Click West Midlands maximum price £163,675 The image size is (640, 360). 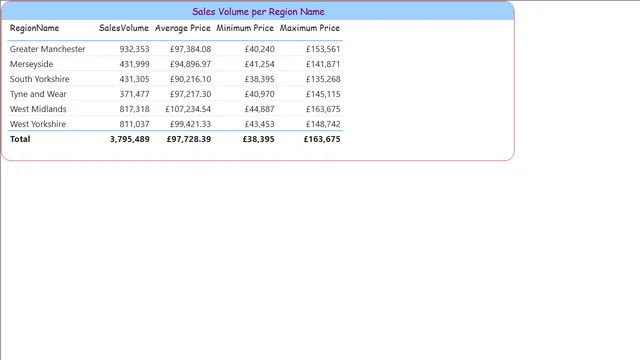pos(323,109)
